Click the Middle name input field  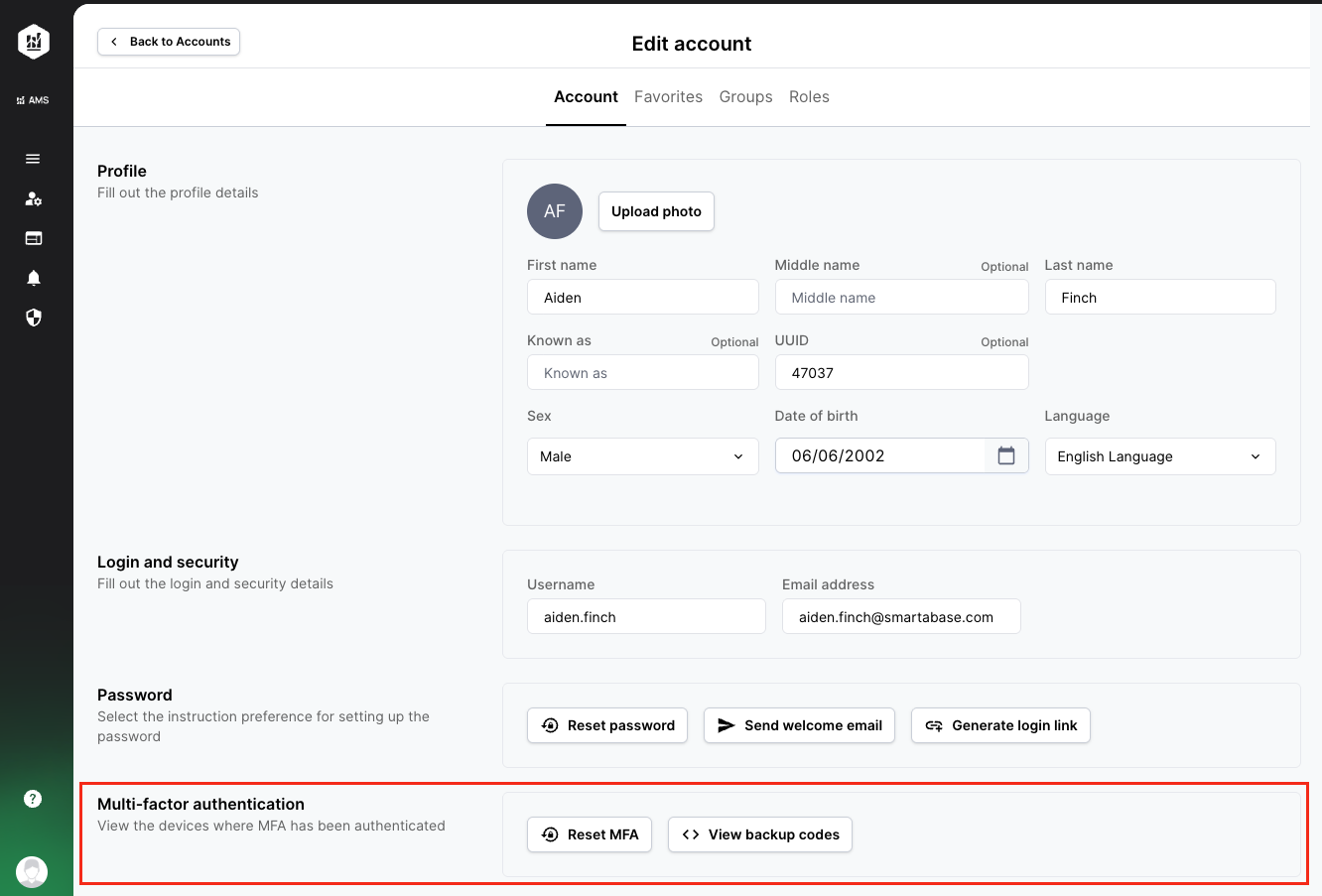(x=902, y=297)
